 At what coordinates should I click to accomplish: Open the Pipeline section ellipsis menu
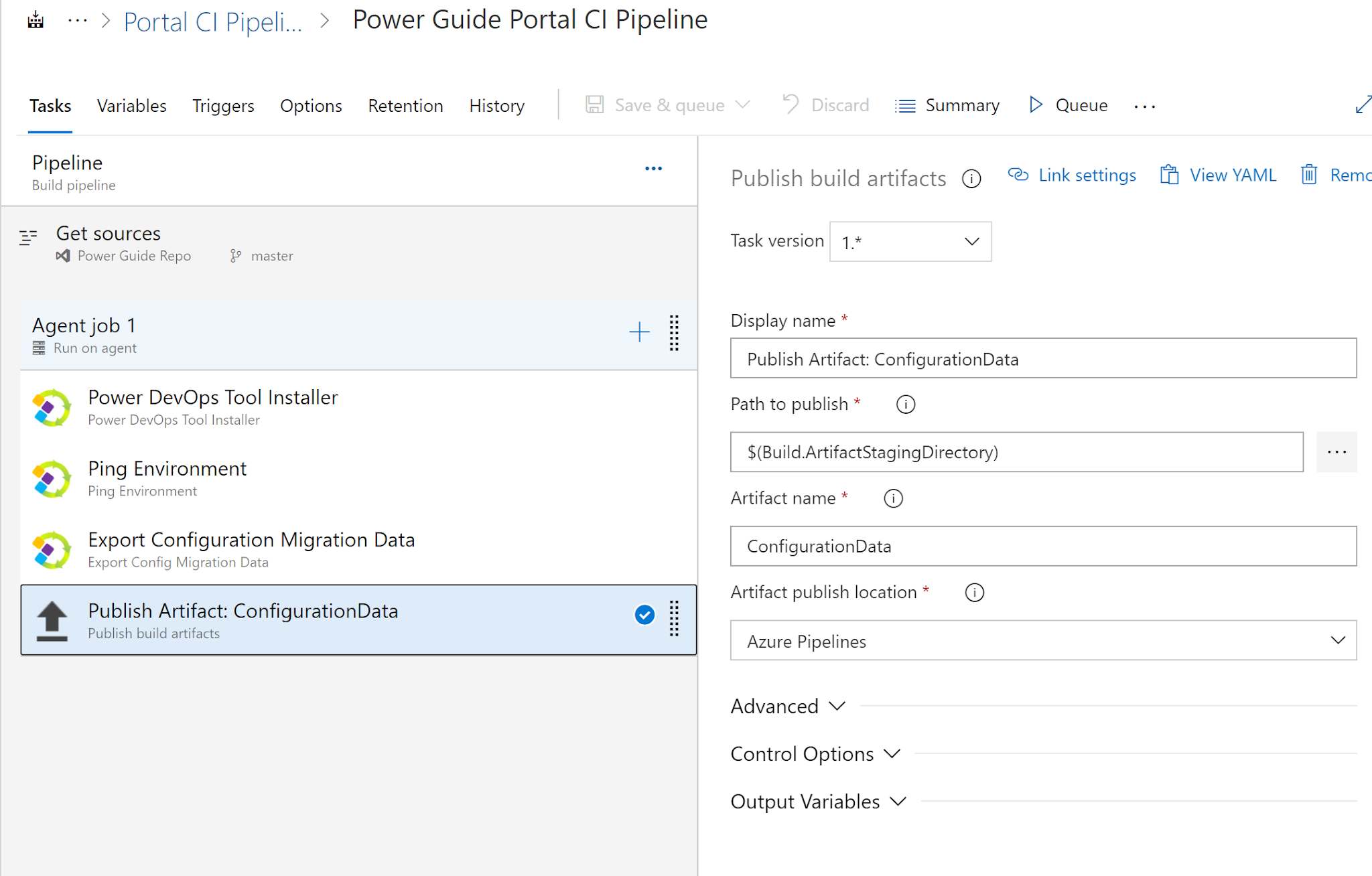653,169
